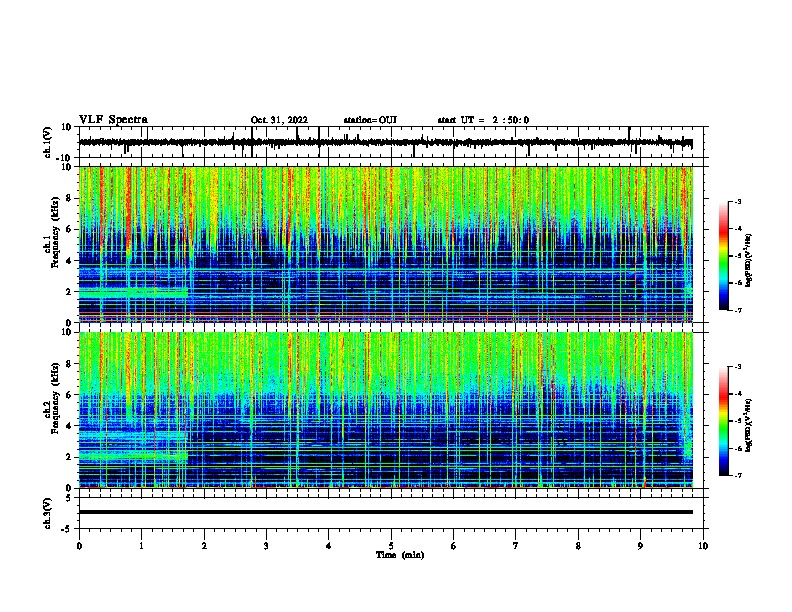The width and height of the screenshot is (792, 612).
Task: Click the "-3" label on upper colorbar
Action: pos(737,201)
